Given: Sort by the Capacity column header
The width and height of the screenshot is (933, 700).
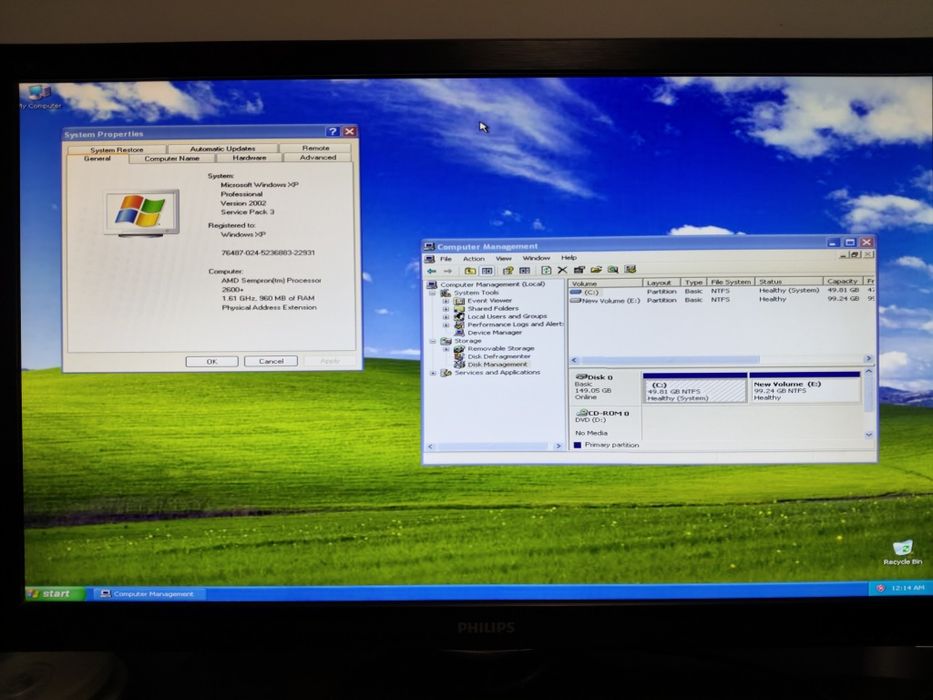Looking at the screenshot, I should pos(842,281).
